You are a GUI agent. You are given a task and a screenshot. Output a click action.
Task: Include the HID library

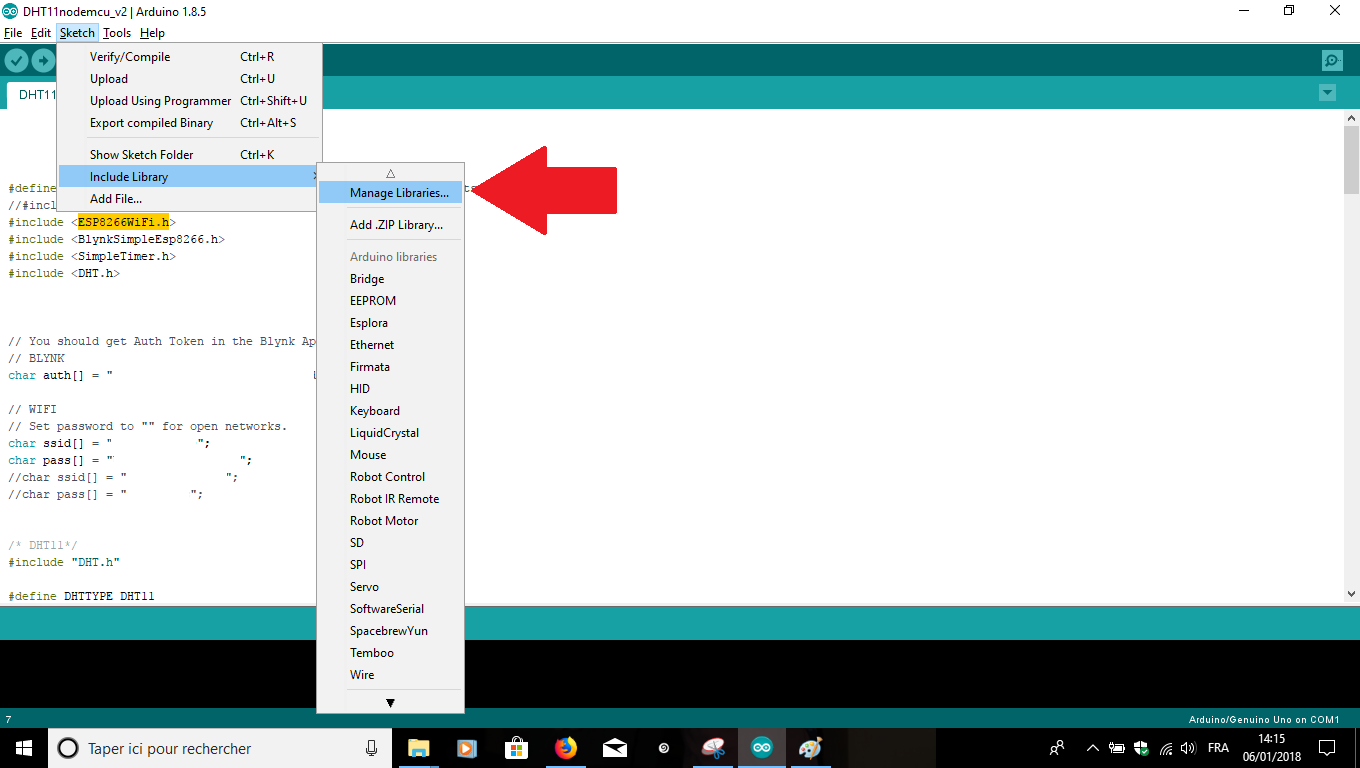click(x=390, y=389)
